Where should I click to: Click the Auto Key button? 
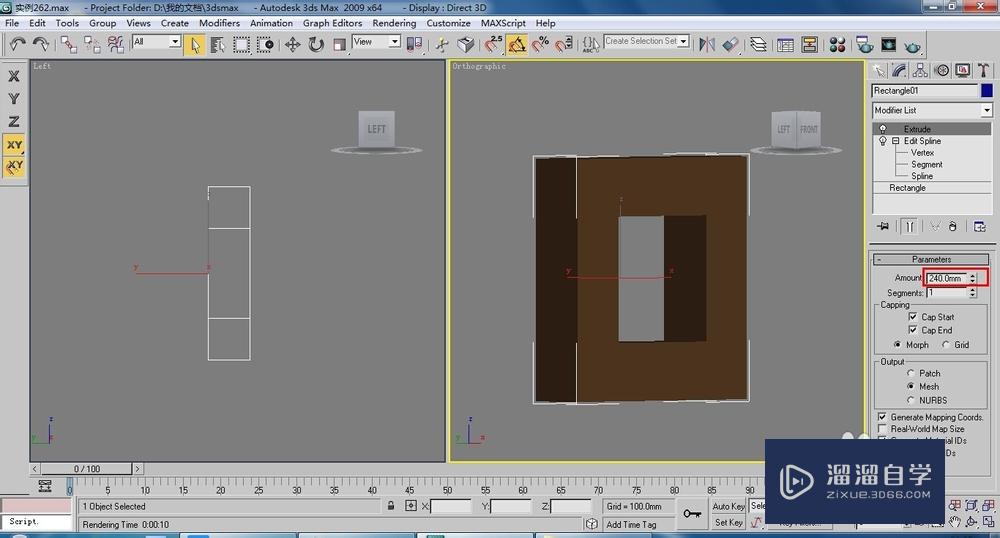coord(727,506)
